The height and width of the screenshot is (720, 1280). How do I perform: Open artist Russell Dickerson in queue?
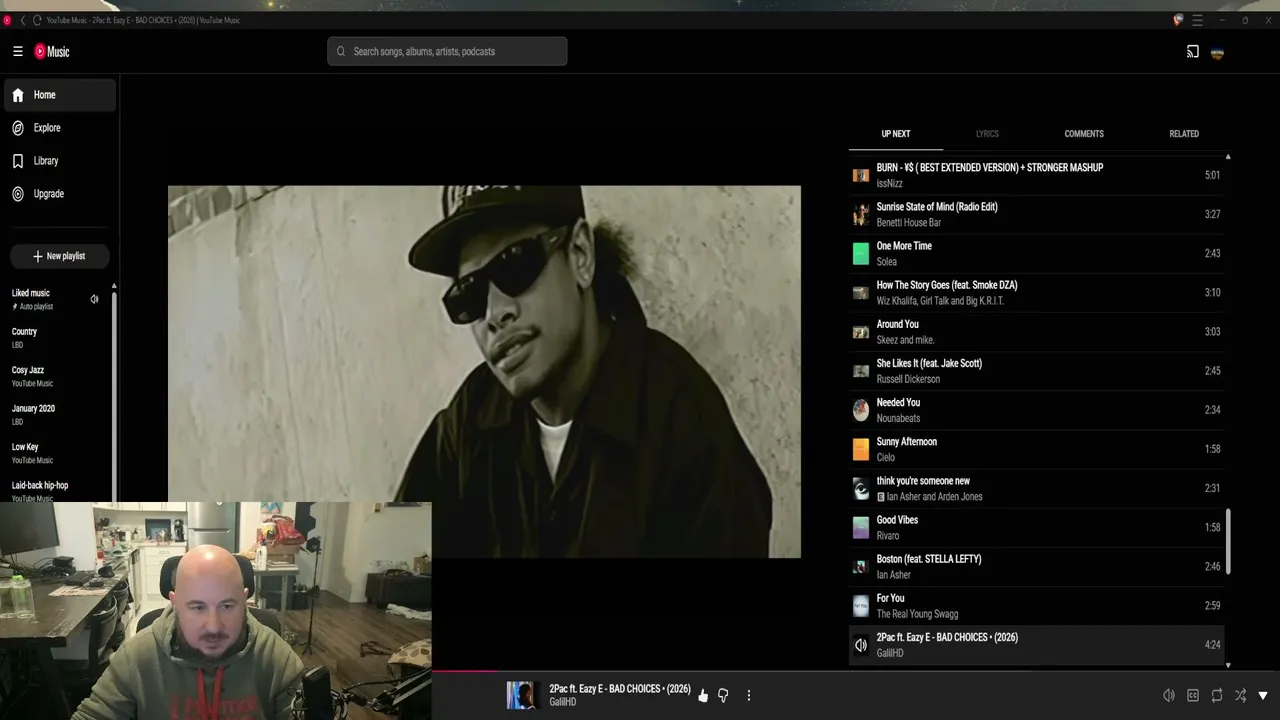click(908, 379)
